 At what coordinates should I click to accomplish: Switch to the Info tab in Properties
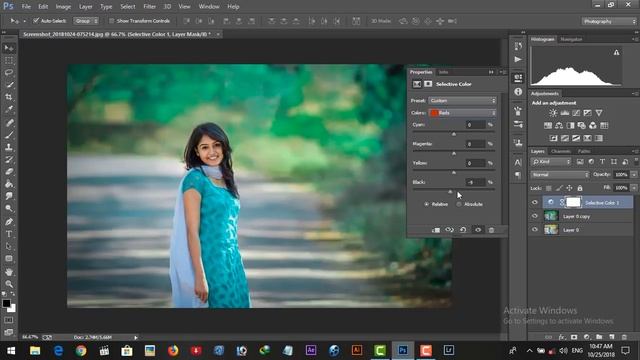point(443,72)
